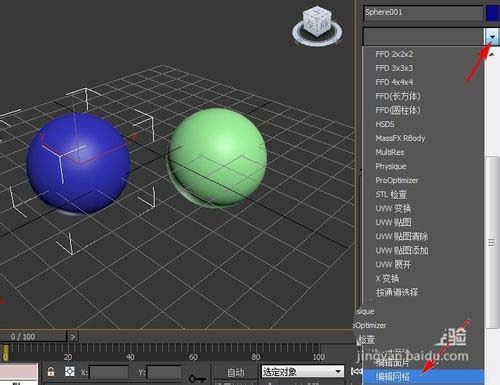Image resolution: width=500 pixels, height=385 pixels.
Task: Click the Set Key key icon
Action: pos(197,379)
